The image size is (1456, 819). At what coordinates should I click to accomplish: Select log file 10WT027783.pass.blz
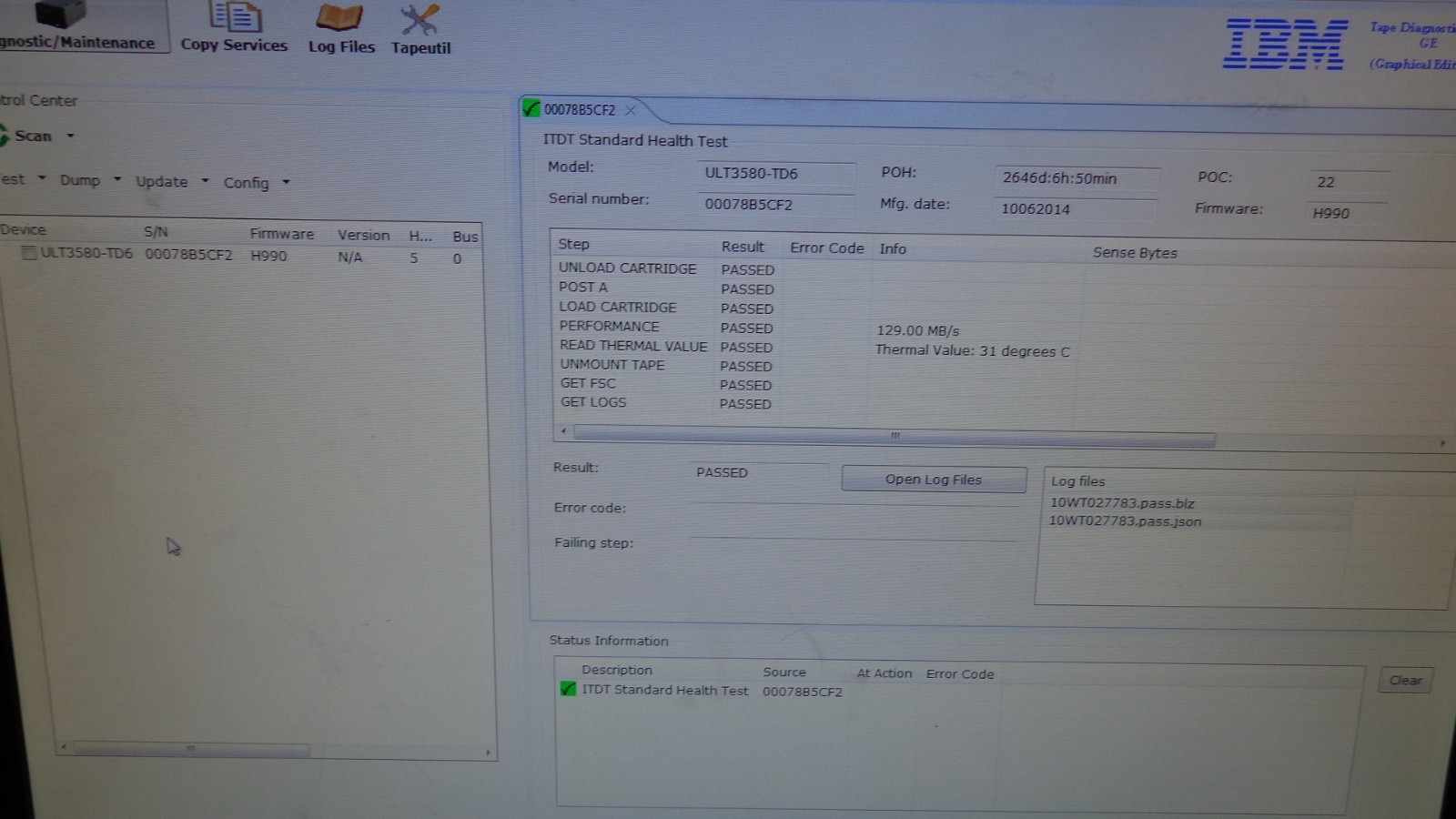click(1122, 503)
